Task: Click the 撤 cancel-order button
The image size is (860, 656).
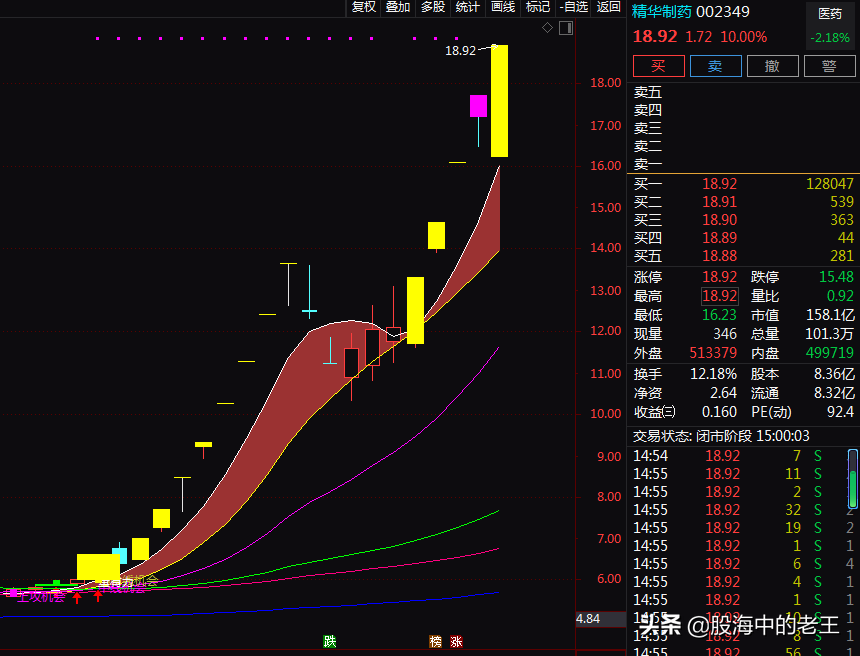Action: 772,66
